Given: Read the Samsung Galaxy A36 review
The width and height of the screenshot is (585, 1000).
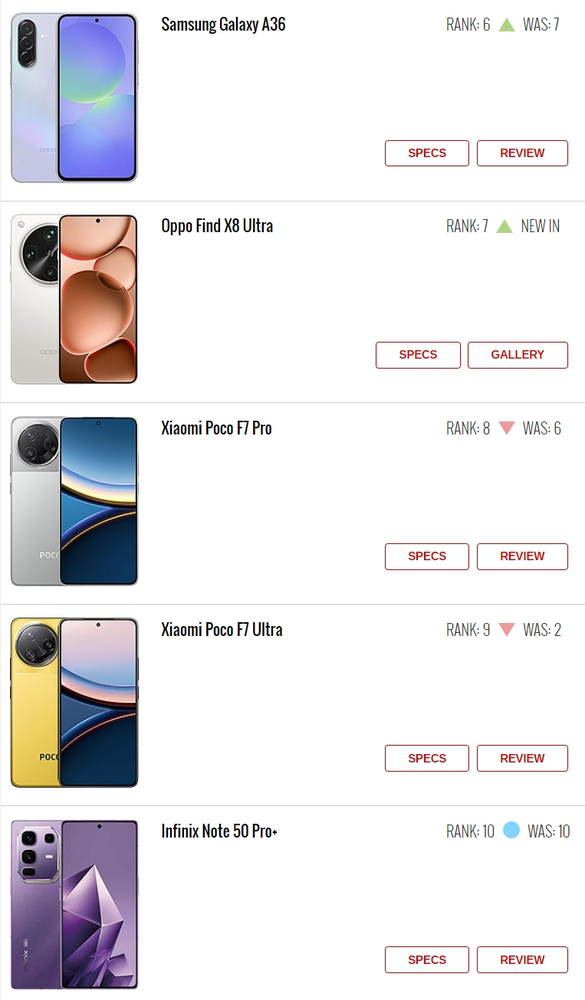Looking at the screenshot, I should click(x=522, y=153).
